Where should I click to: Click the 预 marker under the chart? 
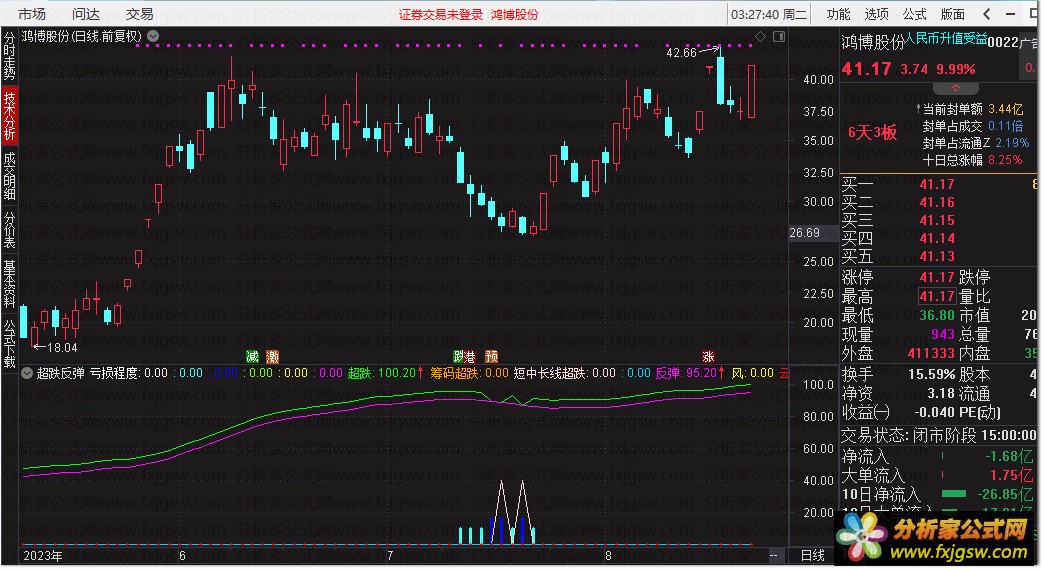pyautogui.click(x=491, y=357)
